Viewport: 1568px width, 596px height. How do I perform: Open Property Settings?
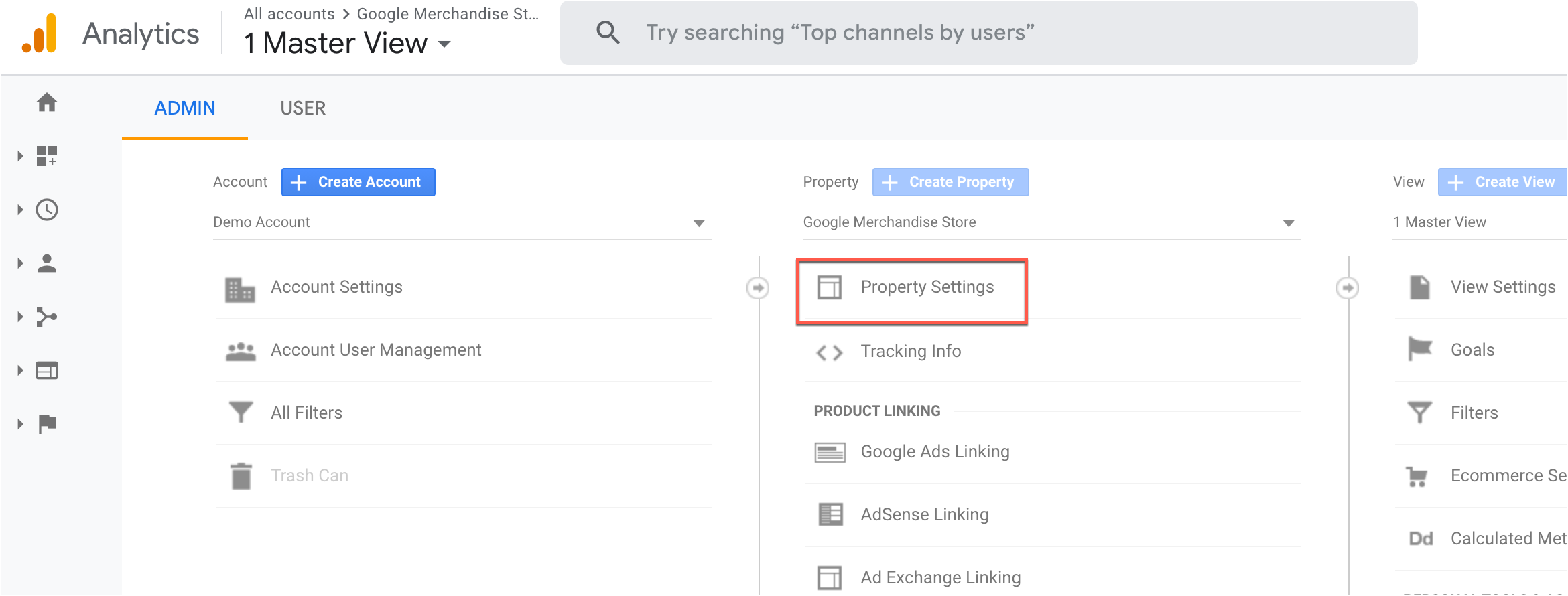[x=927, y=287]
